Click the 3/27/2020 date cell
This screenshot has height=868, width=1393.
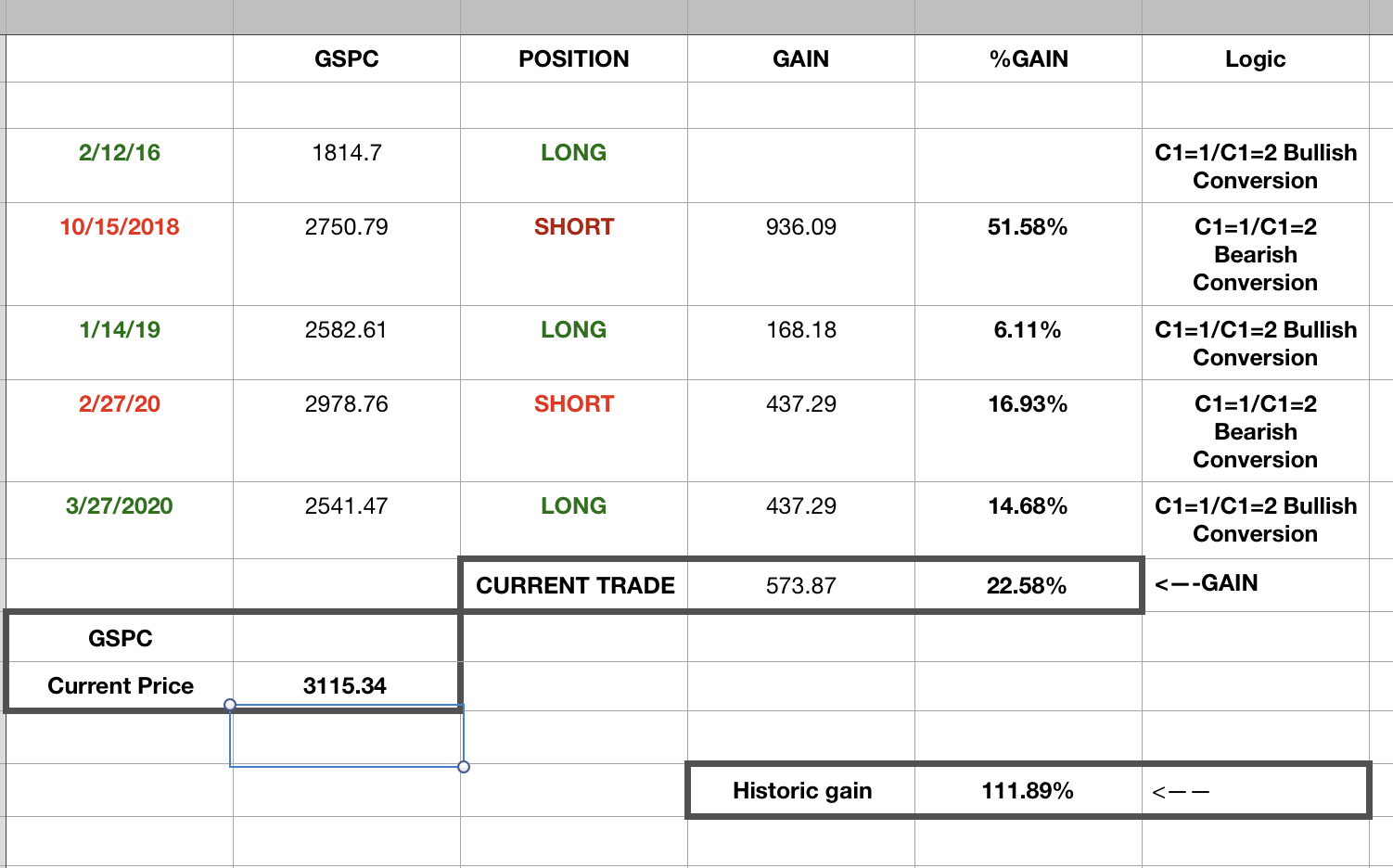120,506
